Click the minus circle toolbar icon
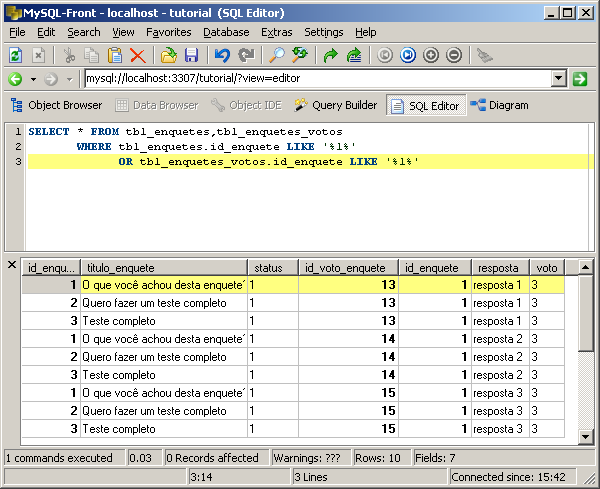 pos(454,55)
